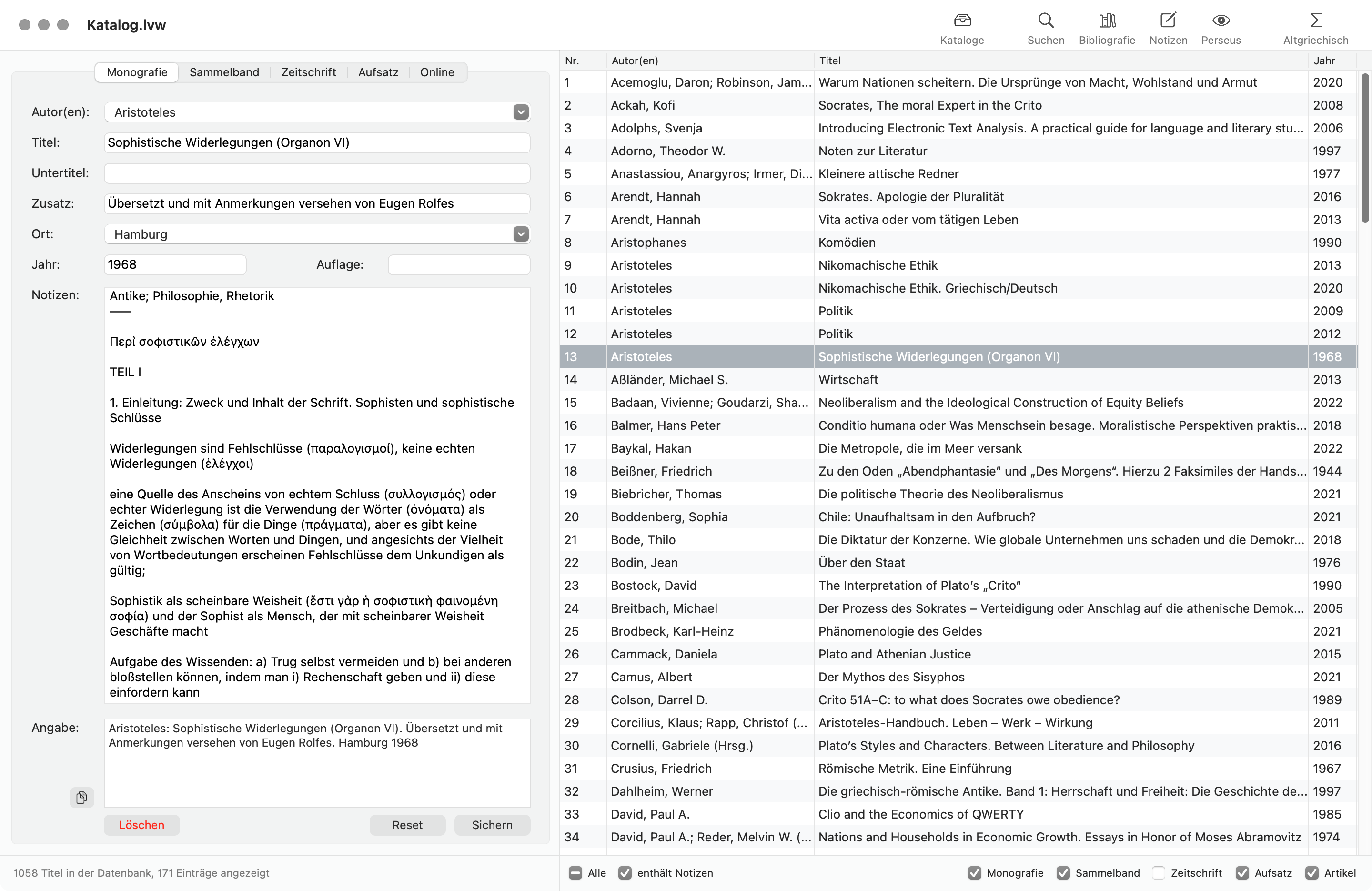The image size is (1372, 891).
Task: Uncheck the enthält Notizen checkbox
Action: point(625,872)
